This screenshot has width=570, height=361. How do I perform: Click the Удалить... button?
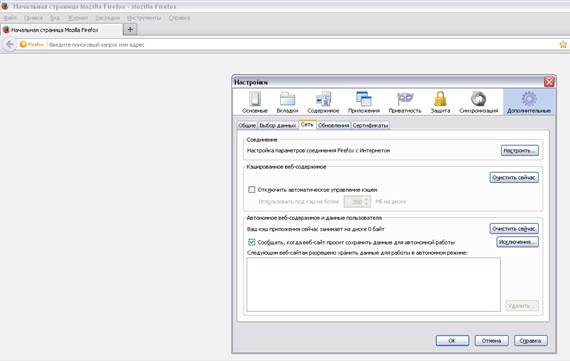(522, 306)
